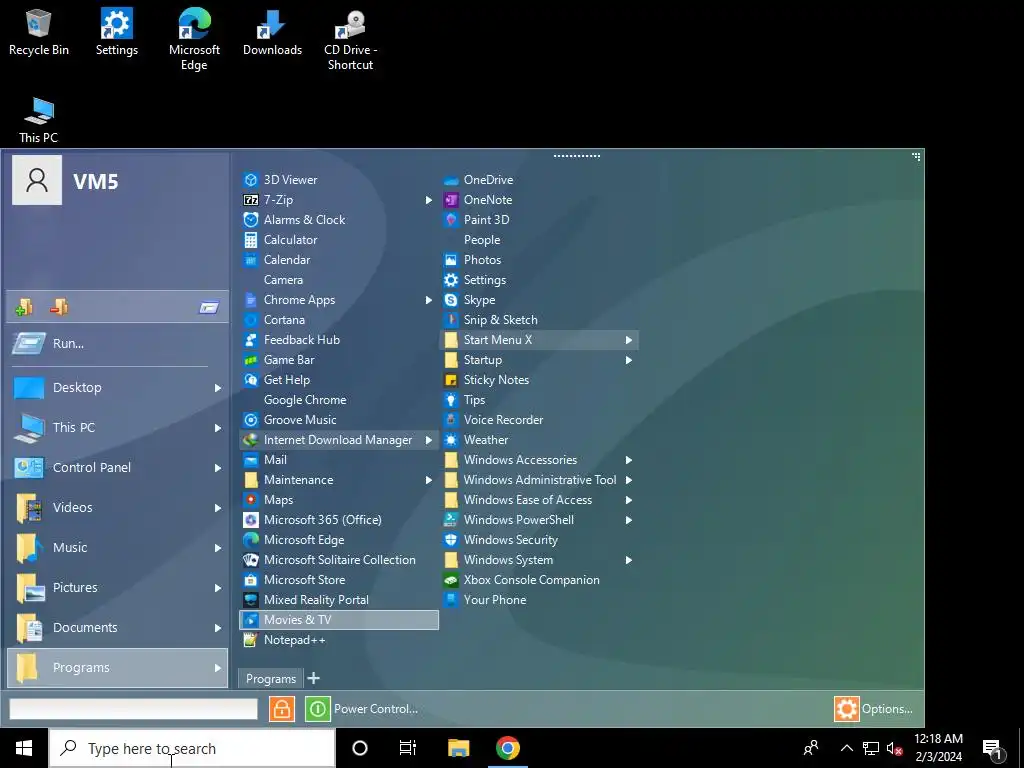Select the Programs tab at bottom

pos(271,679)
